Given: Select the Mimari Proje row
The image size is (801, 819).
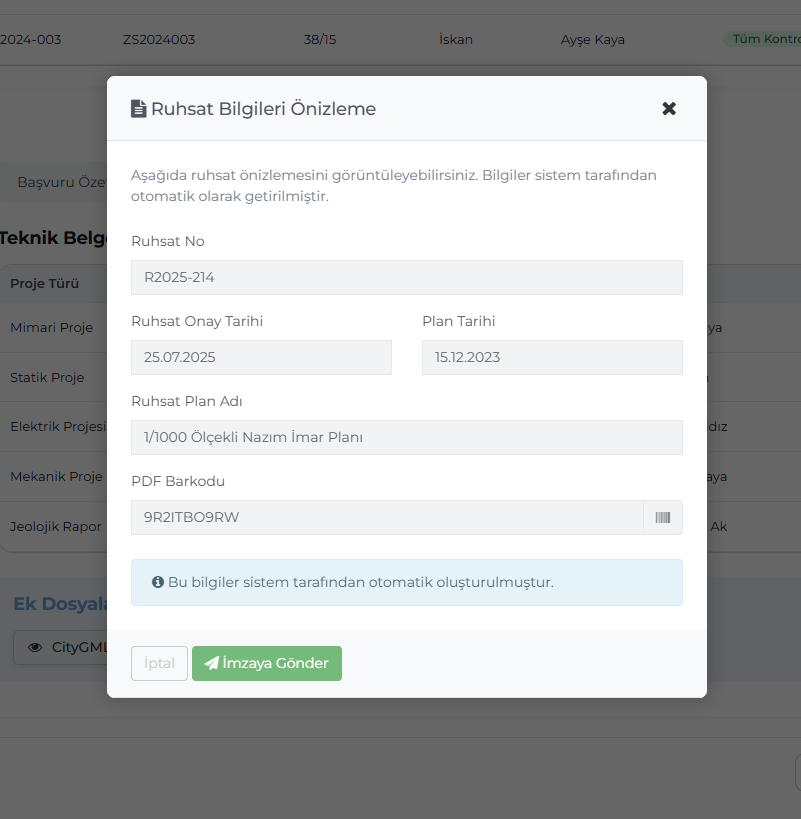Looking at the screenshot, I should [x=52, y=328].
